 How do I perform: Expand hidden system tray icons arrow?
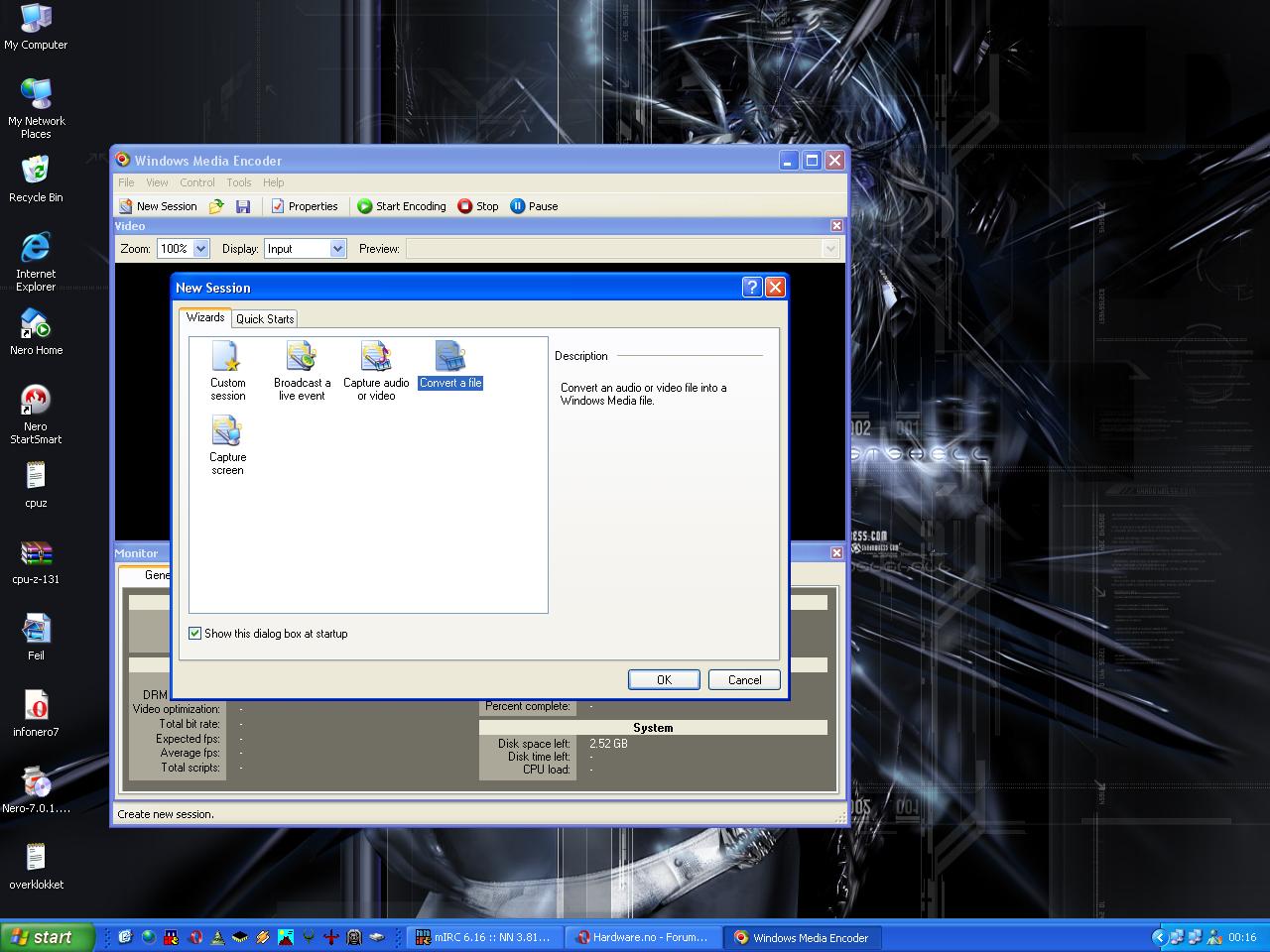(x=1158, y=937)
